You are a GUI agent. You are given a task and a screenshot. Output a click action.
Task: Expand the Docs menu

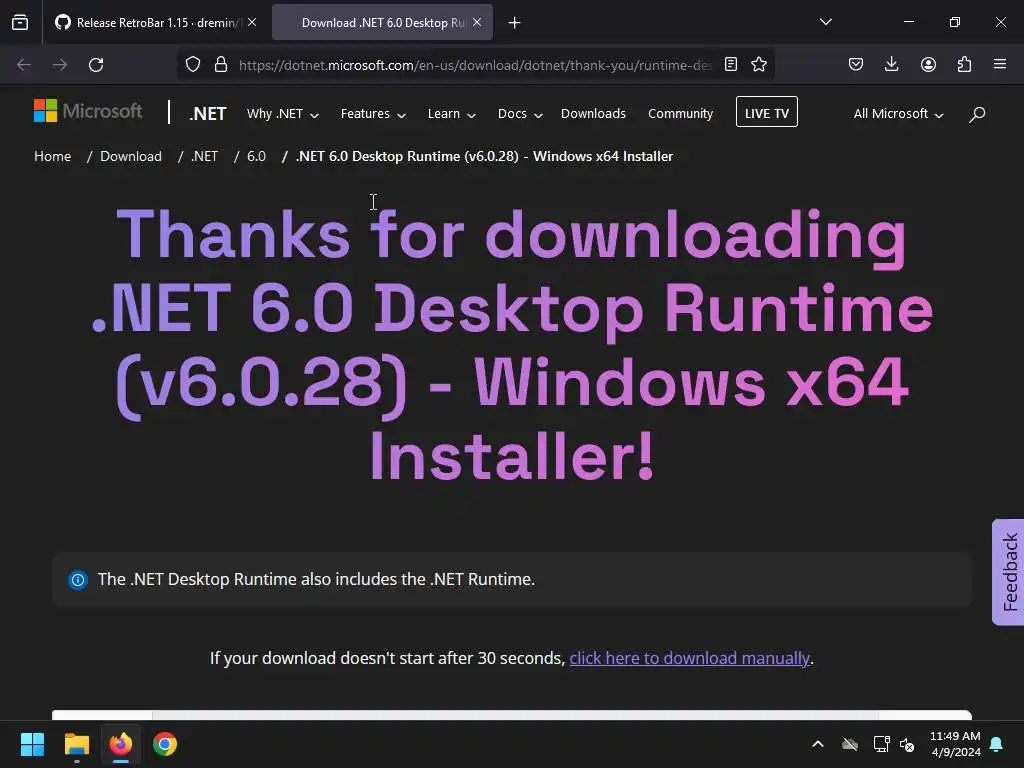[x=520, y=114]
